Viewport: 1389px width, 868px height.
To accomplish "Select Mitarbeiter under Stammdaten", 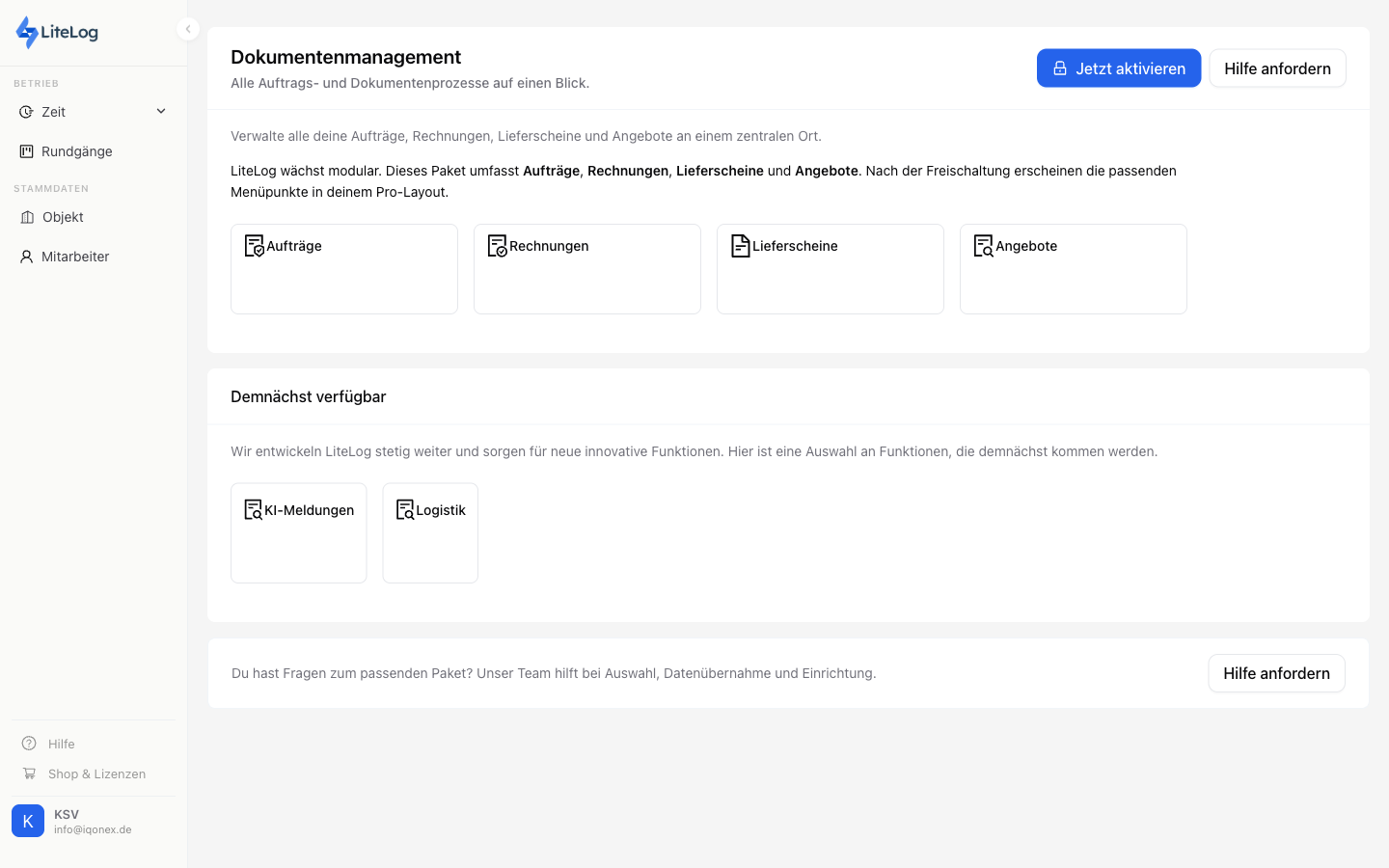I will click(x=77, y=257).
